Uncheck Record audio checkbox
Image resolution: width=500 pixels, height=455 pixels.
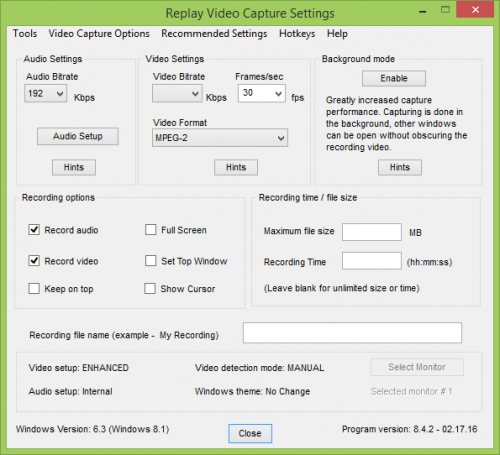[34, 230]
